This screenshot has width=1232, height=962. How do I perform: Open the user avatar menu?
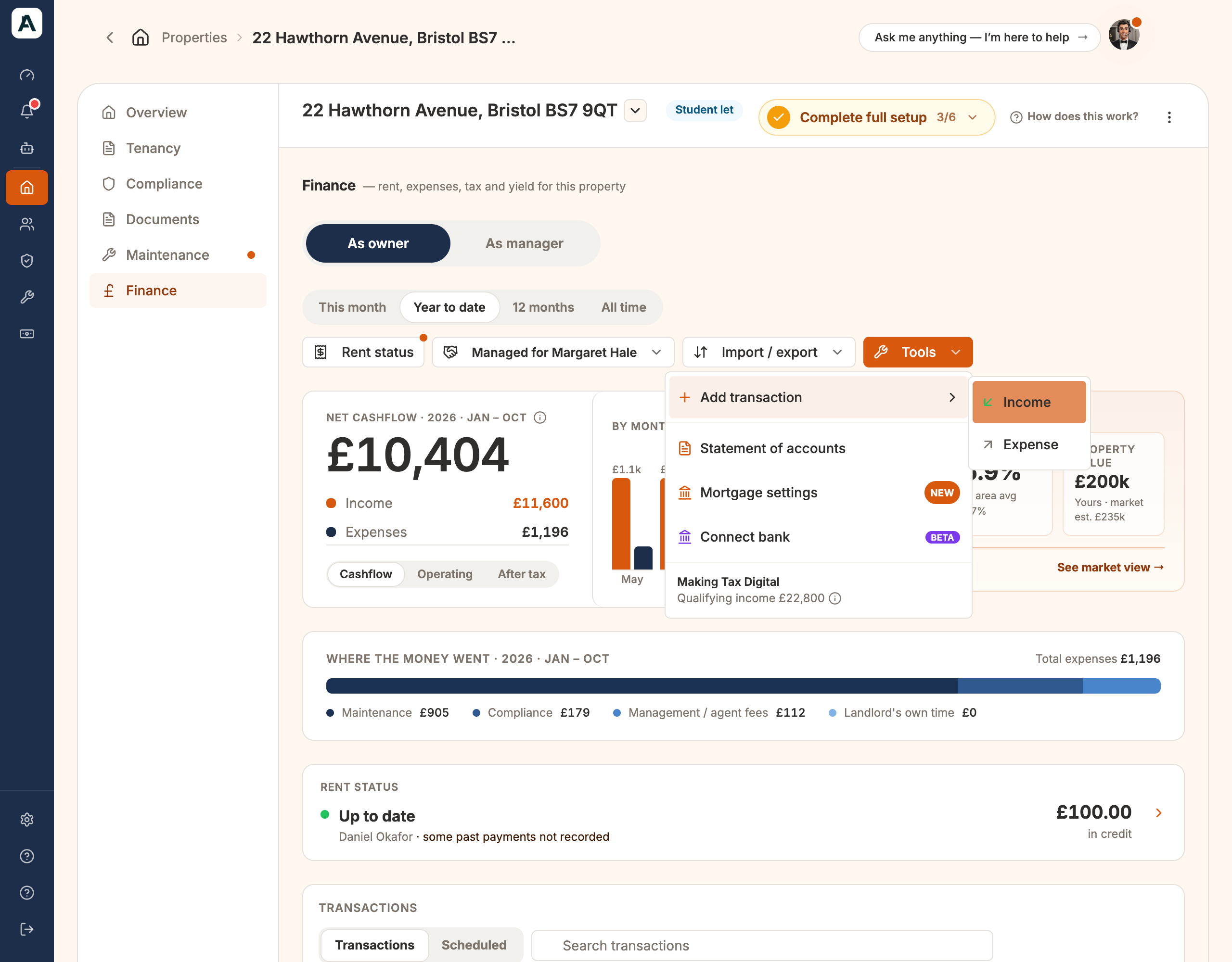pyautogui.click(x=1124, y=36)
